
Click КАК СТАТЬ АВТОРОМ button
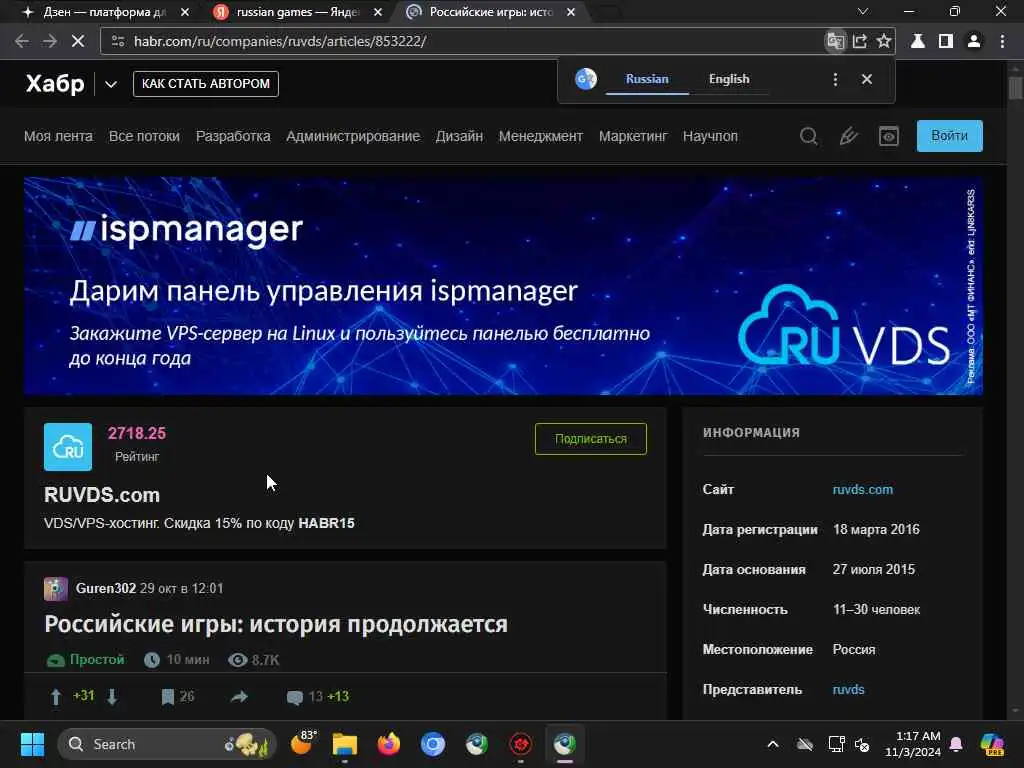[206, 84]
